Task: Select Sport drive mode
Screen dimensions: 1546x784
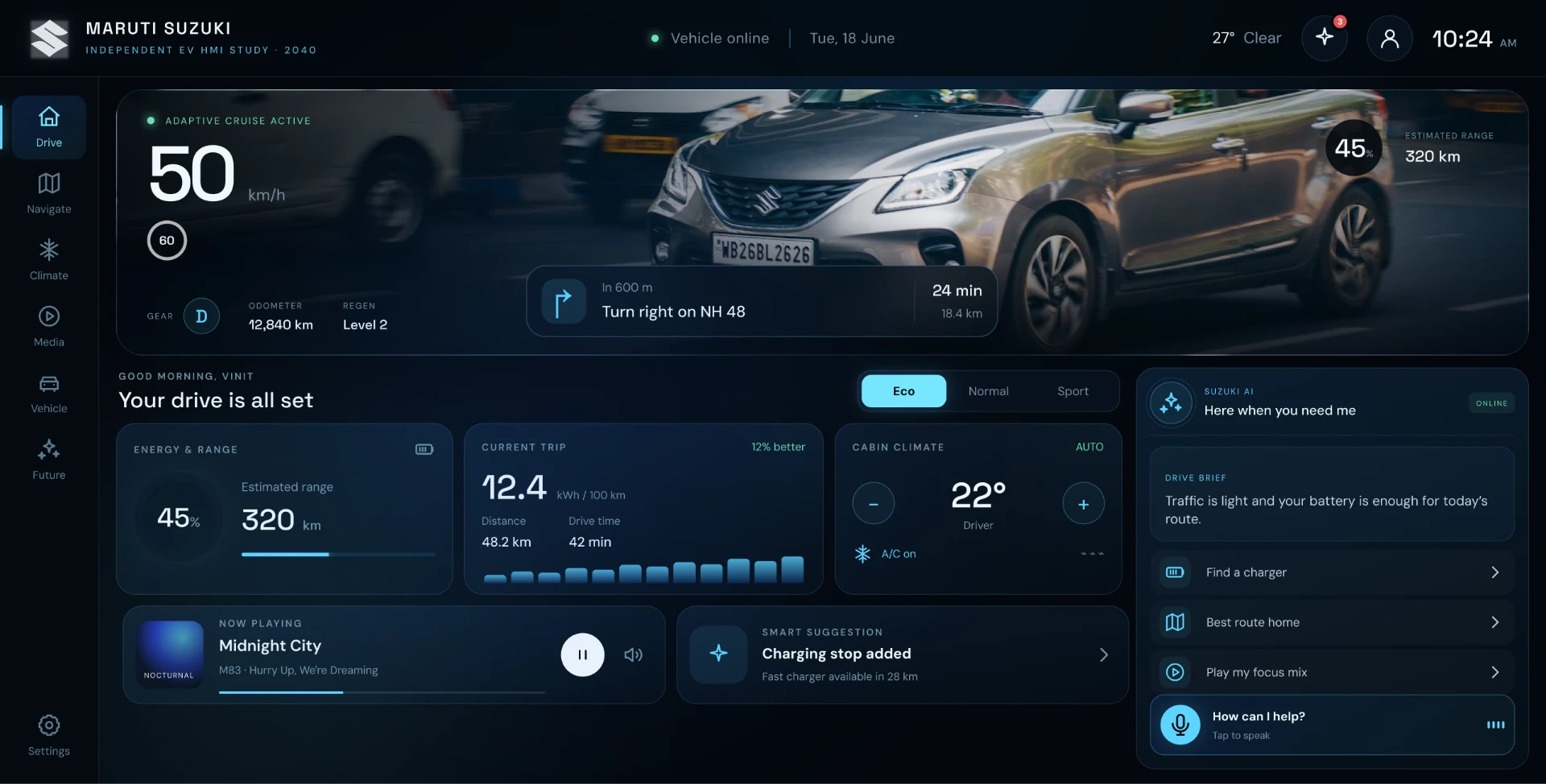Action: coord(1073,391)
